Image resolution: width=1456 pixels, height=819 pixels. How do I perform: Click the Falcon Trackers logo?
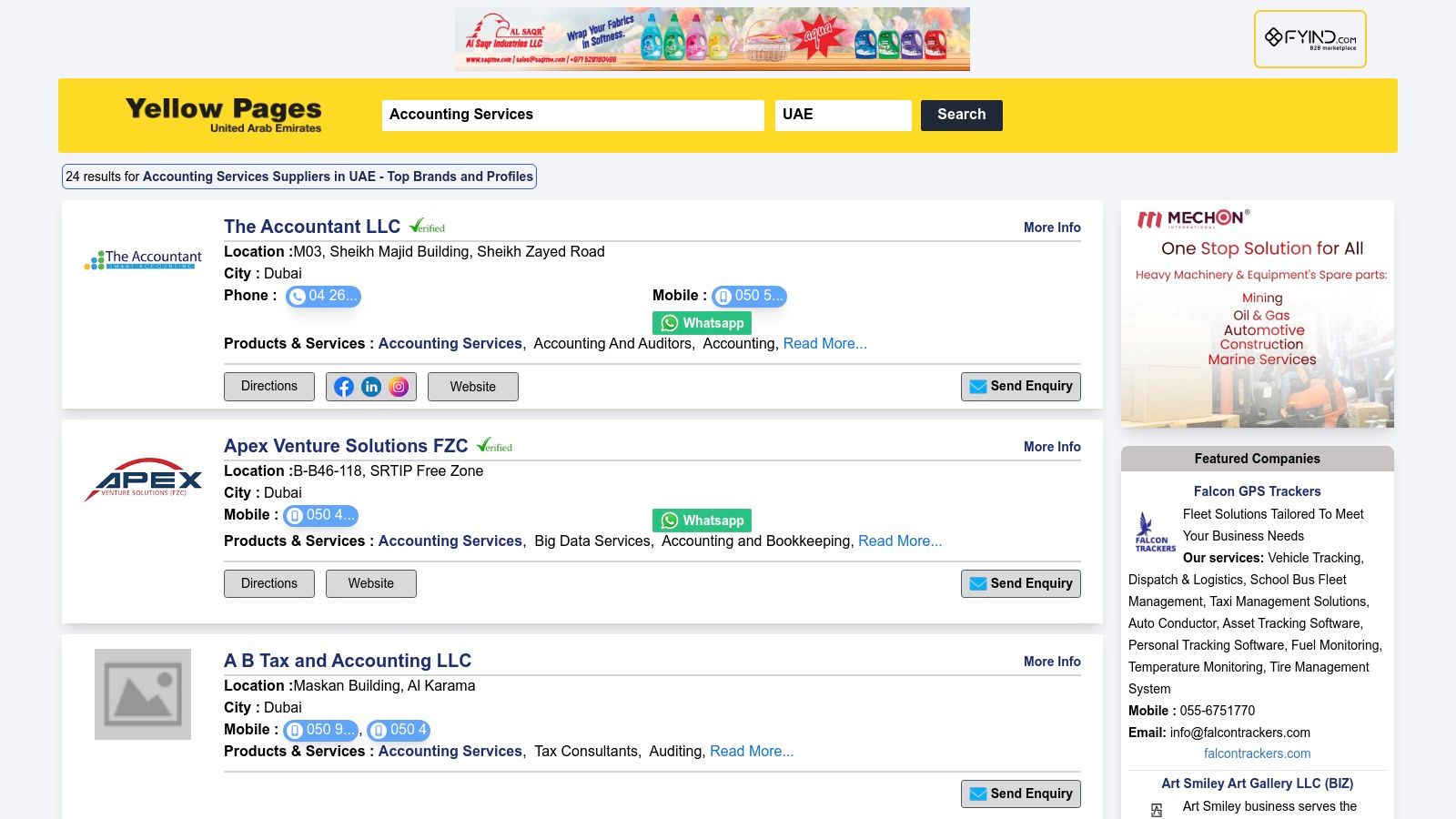pos(1155,532)
